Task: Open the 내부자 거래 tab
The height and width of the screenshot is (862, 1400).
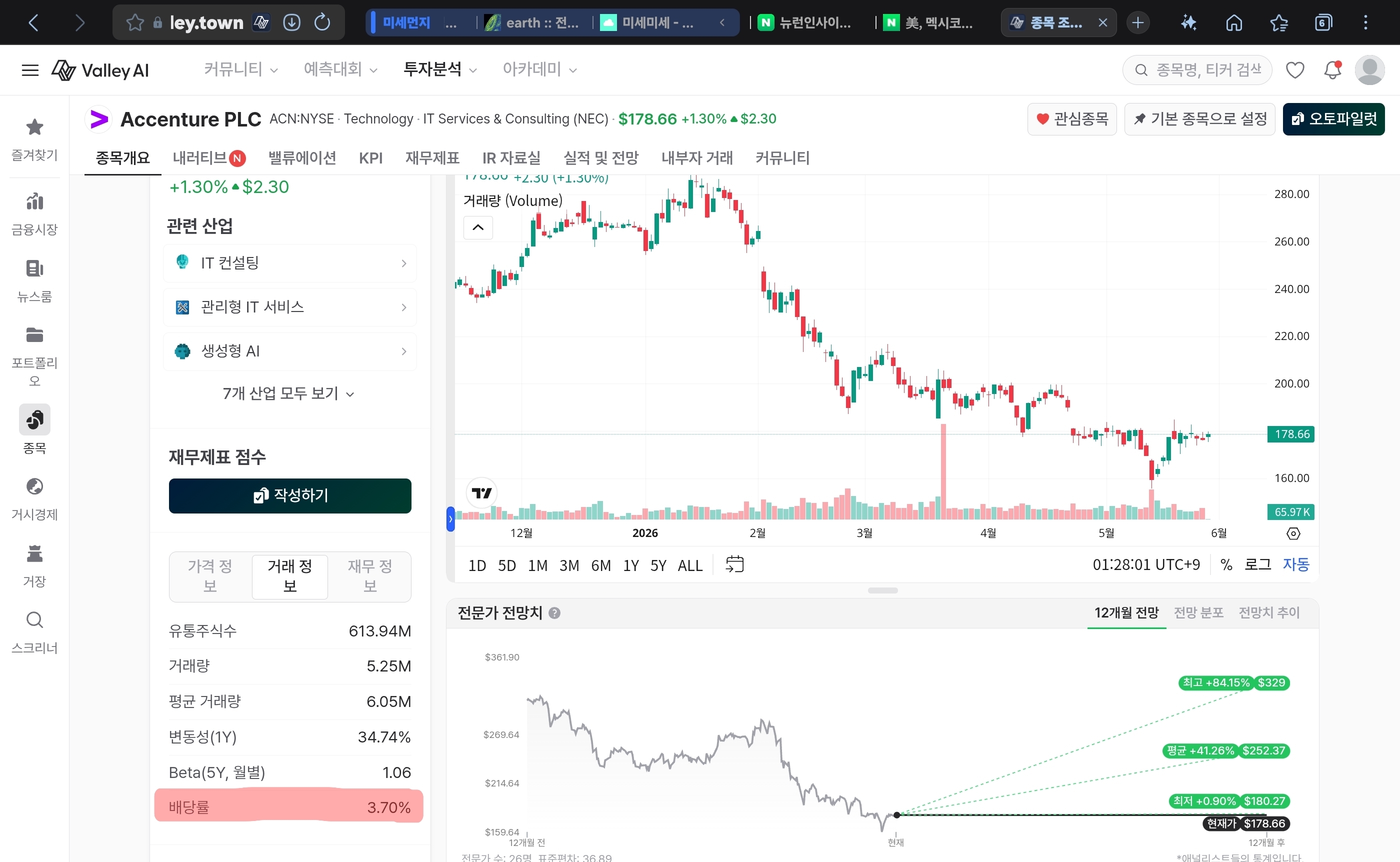Action: [x=696, y=158]
